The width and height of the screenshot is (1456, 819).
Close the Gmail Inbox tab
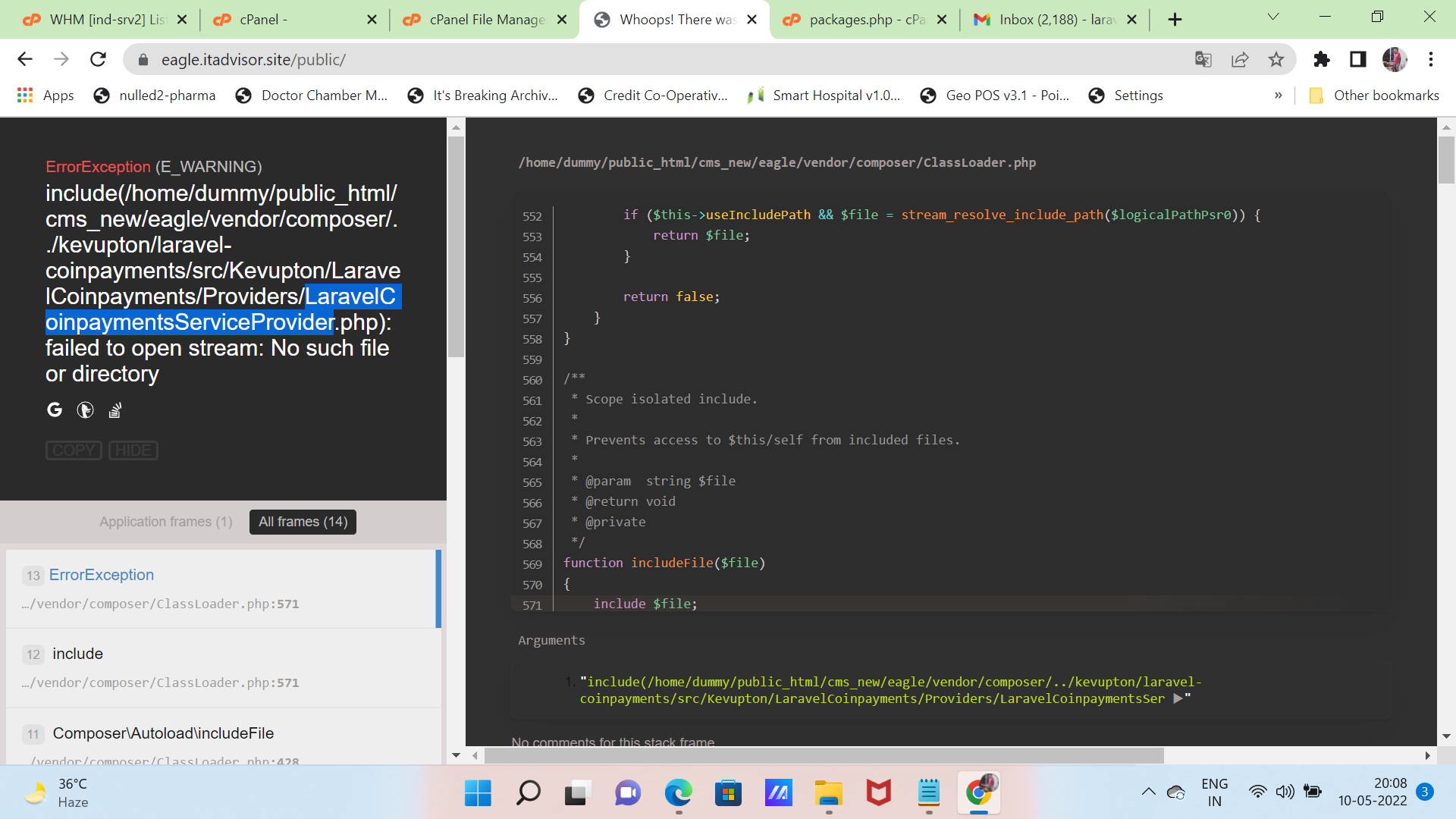1131,20
